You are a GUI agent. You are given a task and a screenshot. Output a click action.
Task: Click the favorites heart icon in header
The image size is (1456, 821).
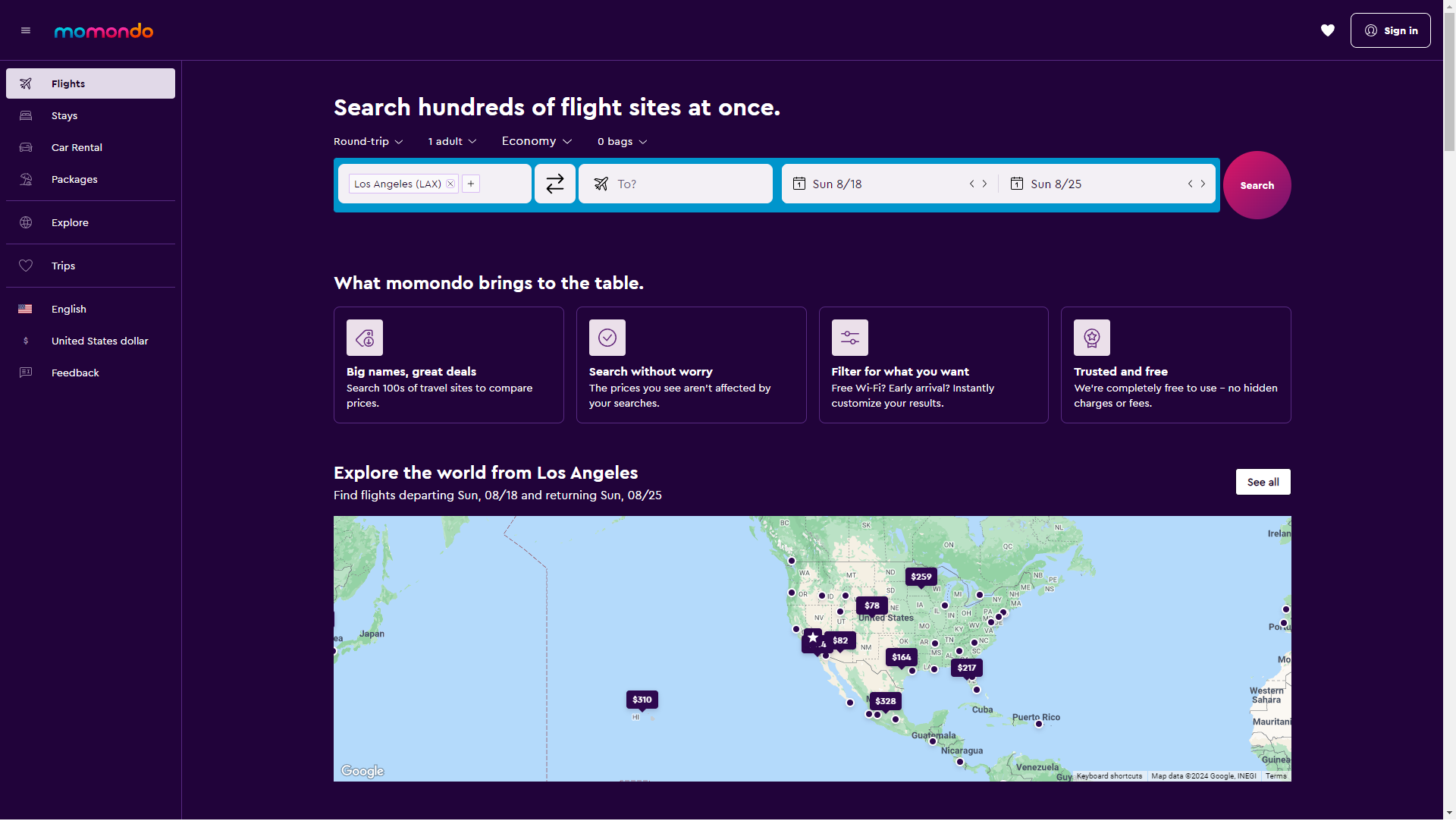tap(1327, 30)
